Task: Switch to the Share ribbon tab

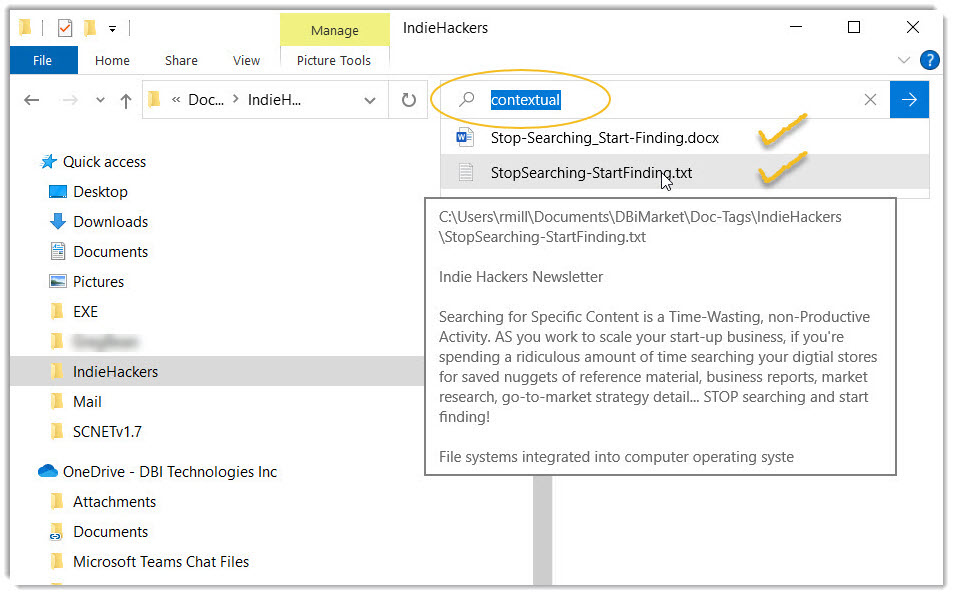Action: [x=181, y=60]
